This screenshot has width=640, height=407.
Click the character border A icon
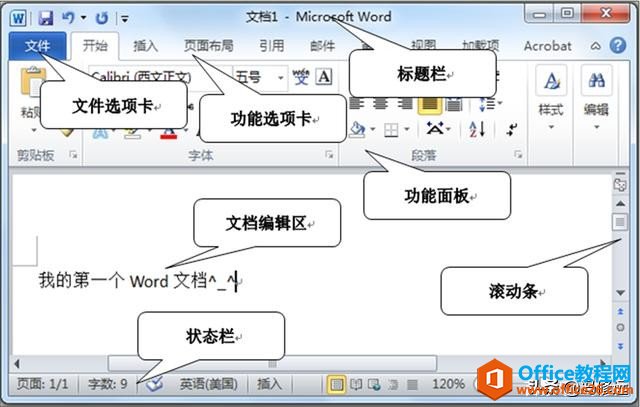tap(324, 77)
